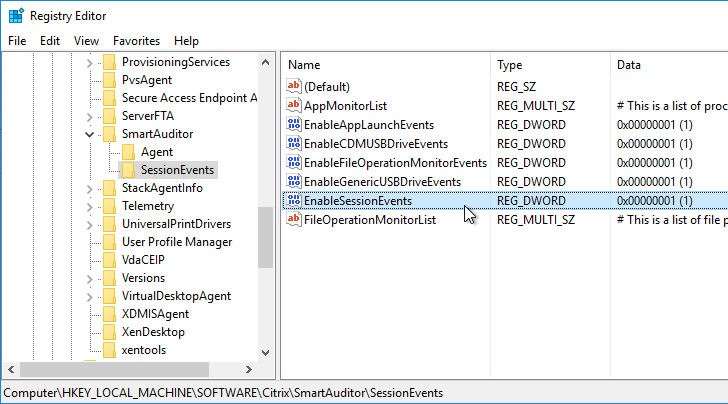This screenshot has width=728, height=404.
Task: Click tree horizontal scroll left arrow
Action: 12,370
